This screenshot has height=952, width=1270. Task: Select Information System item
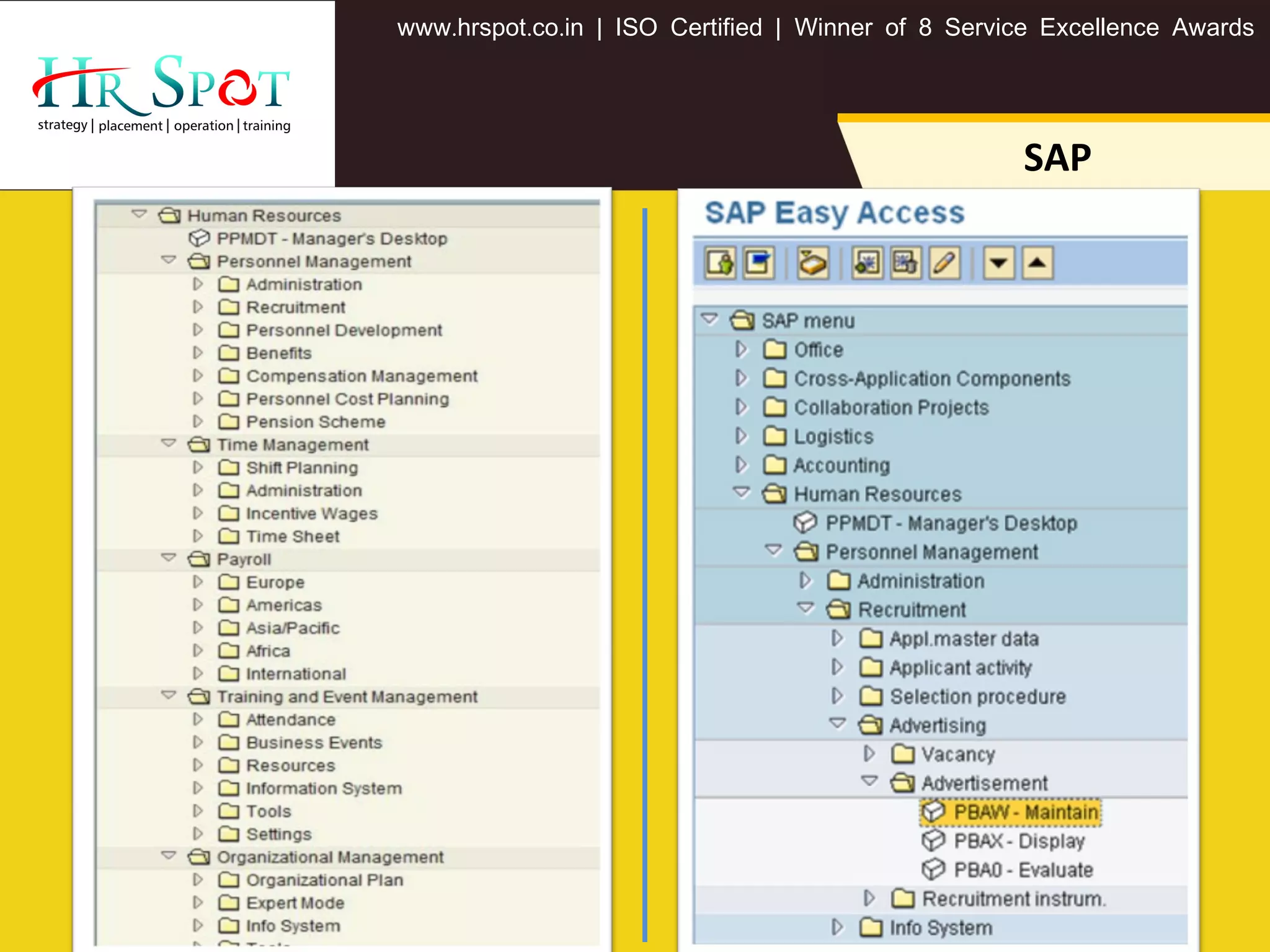tap(324, 788)
